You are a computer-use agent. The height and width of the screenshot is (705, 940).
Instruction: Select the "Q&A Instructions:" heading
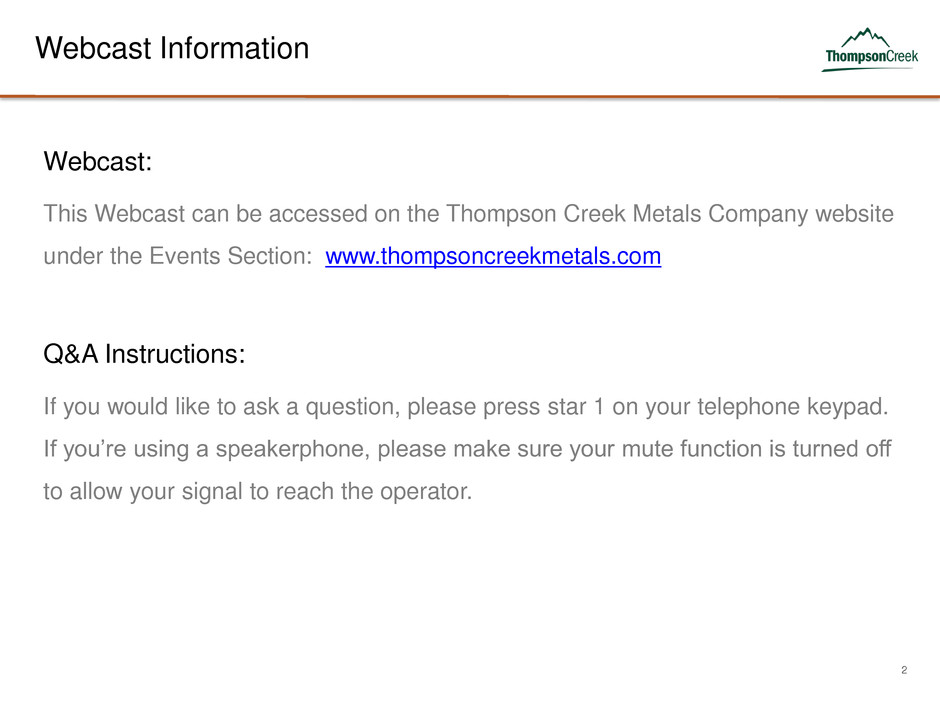point(144,355)
